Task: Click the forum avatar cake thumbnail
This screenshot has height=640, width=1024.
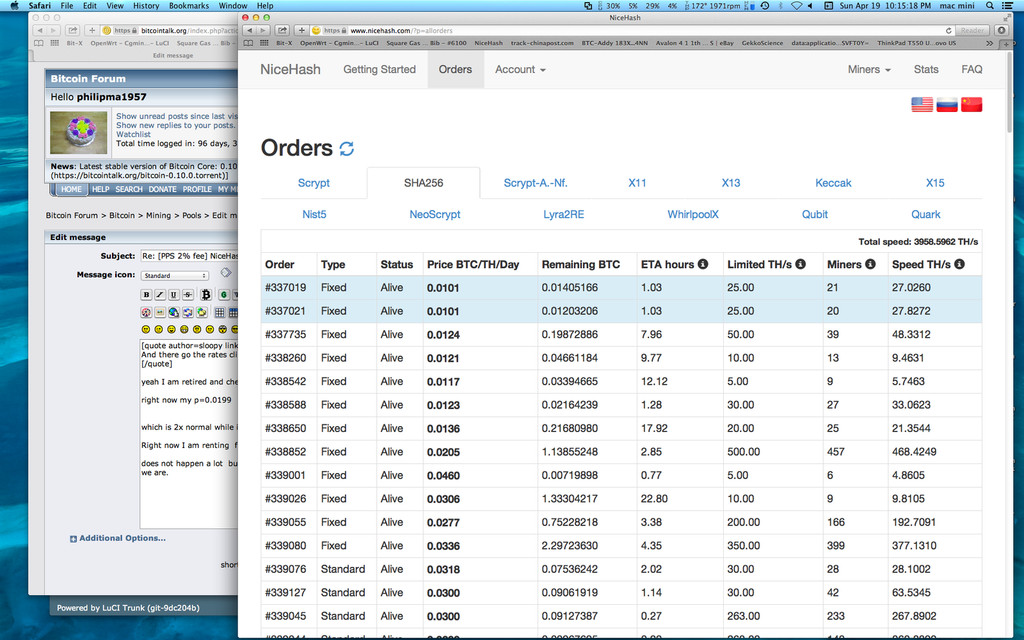Action: 78,133
